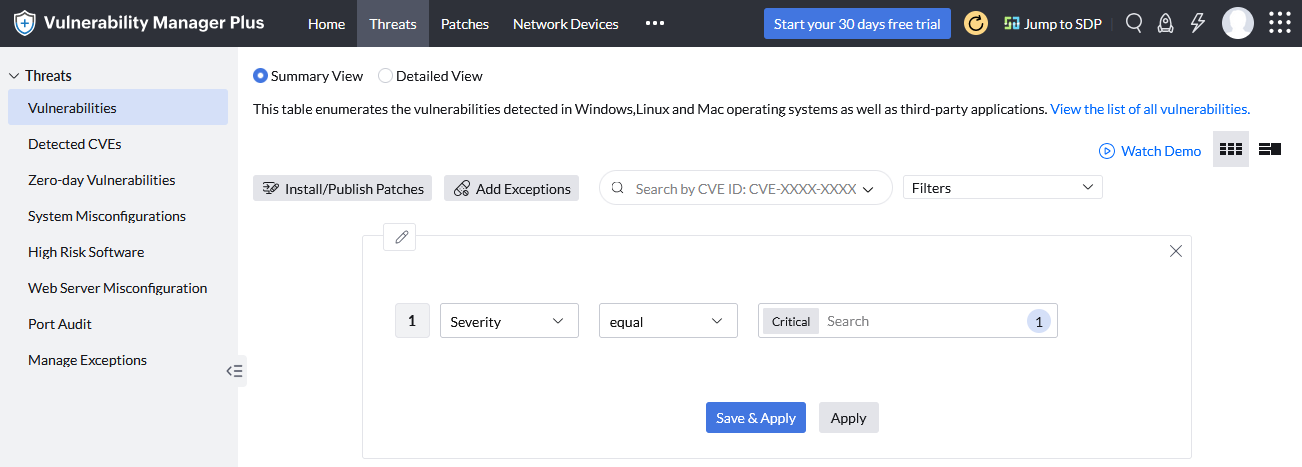
Task: Open the Threats tab
Action: pos(393,23)
